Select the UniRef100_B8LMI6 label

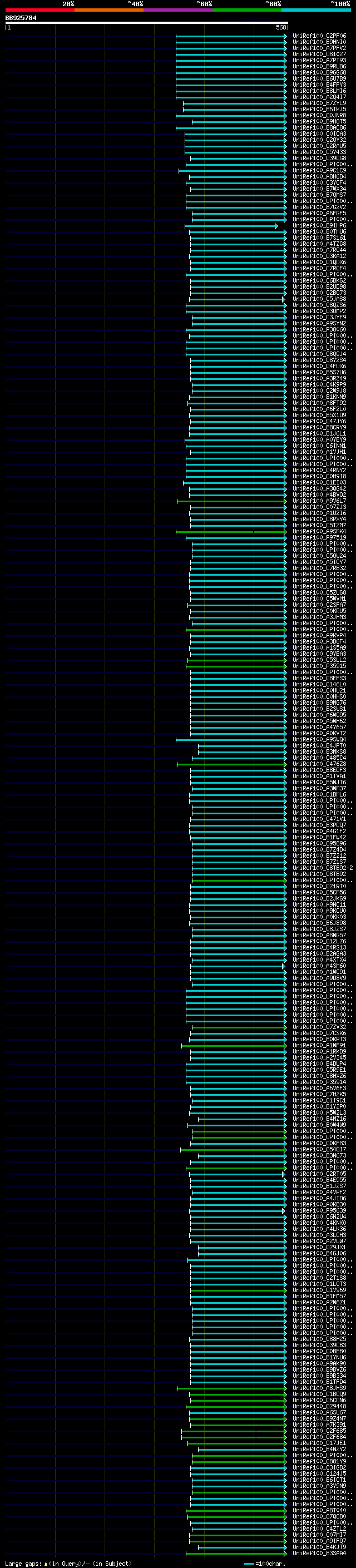(319, 91)
